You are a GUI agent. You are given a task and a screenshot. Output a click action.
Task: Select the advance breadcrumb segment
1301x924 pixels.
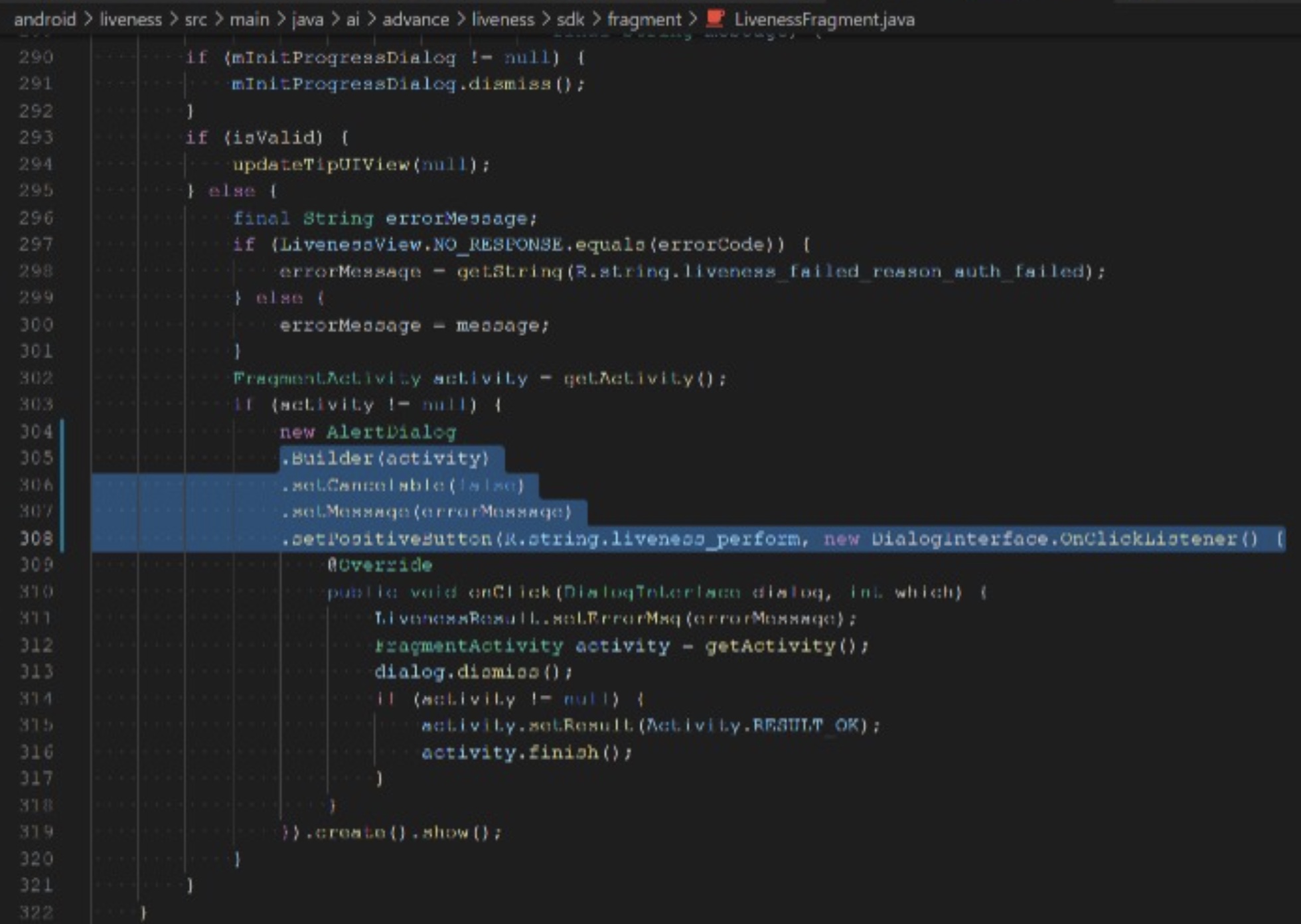(x=416, y=19)
